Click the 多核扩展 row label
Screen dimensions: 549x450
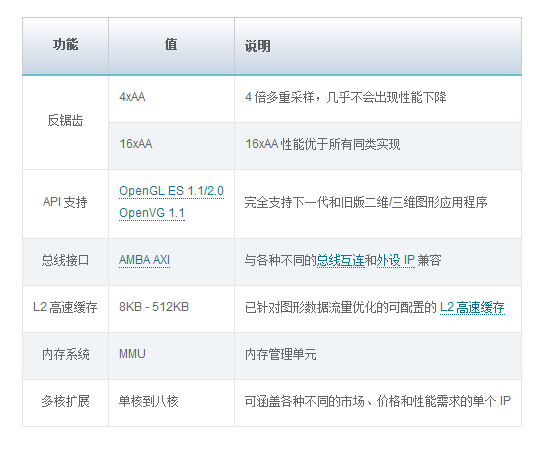(65, 403)
